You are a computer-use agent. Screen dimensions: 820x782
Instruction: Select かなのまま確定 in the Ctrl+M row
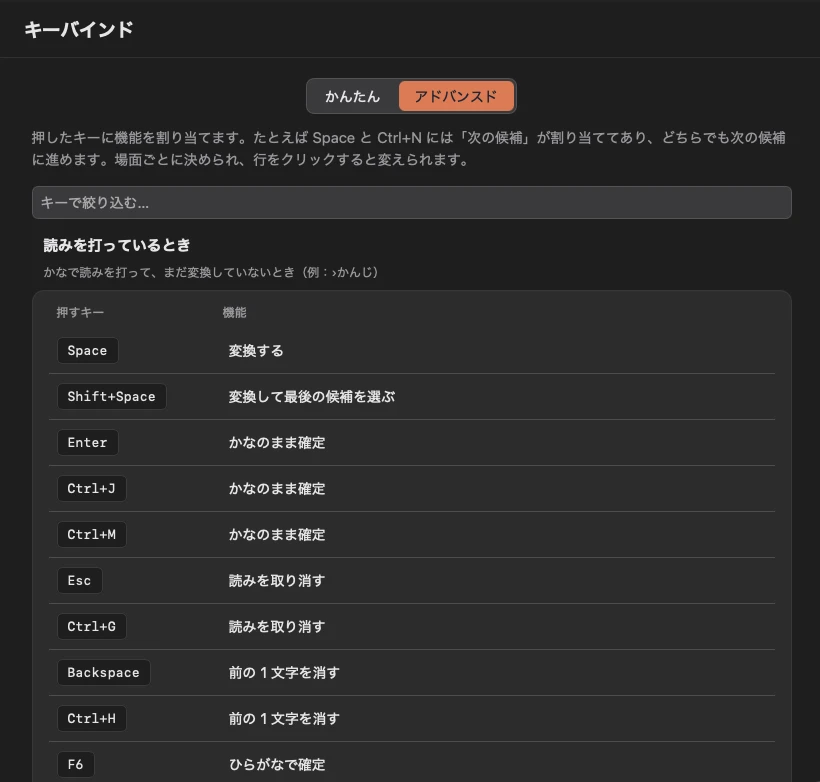coord(277,535)
